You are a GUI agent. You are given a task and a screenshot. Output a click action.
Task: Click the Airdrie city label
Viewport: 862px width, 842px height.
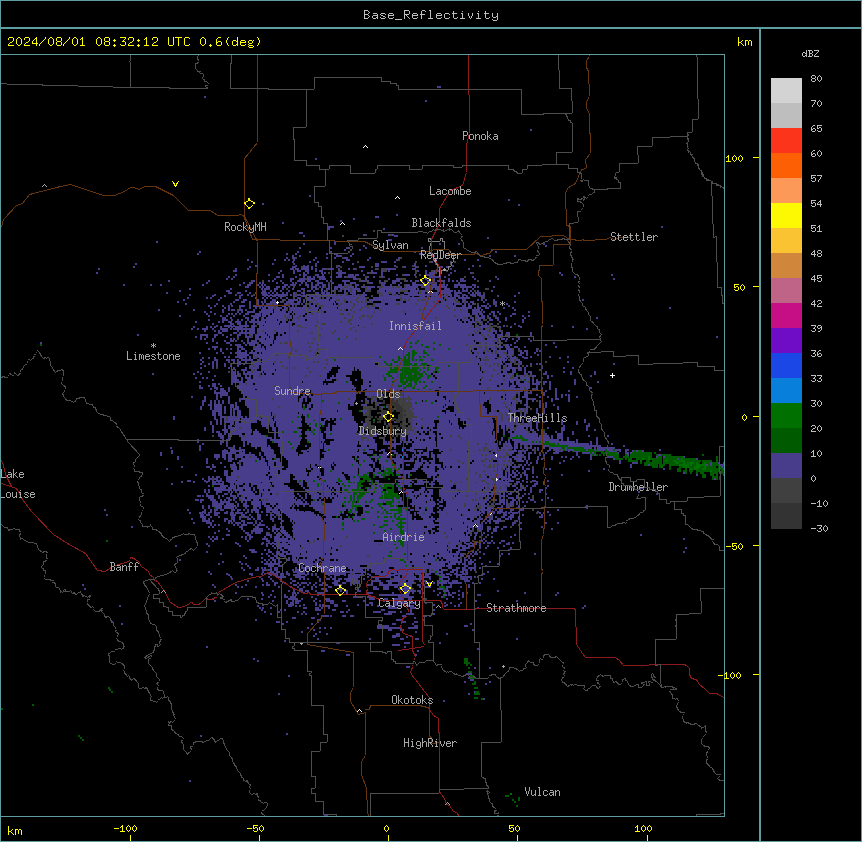[x=403, y=537]
